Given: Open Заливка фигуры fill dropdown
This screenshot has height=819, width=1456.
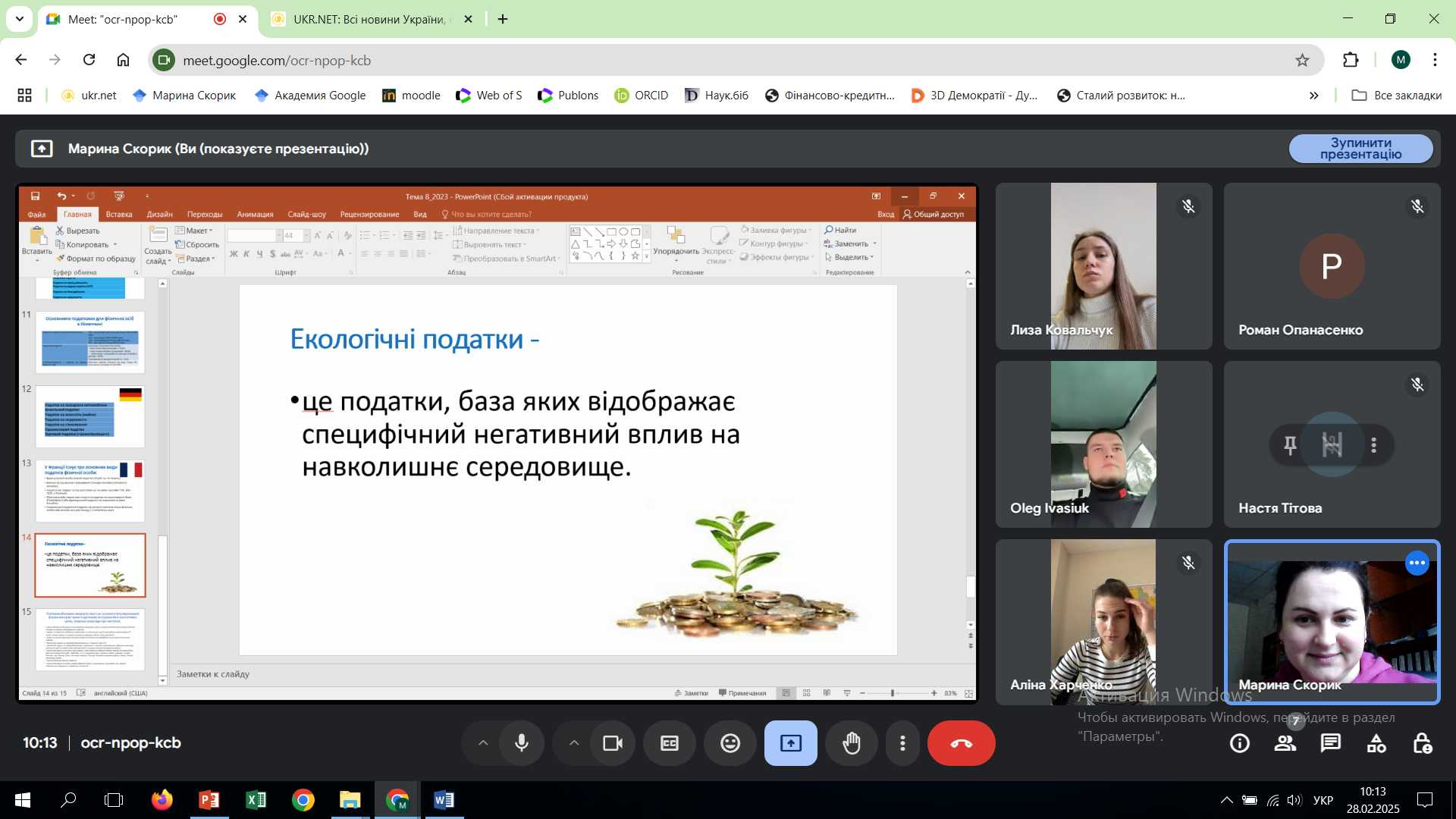Looking at the screenshot, I should tap(776, 231).
